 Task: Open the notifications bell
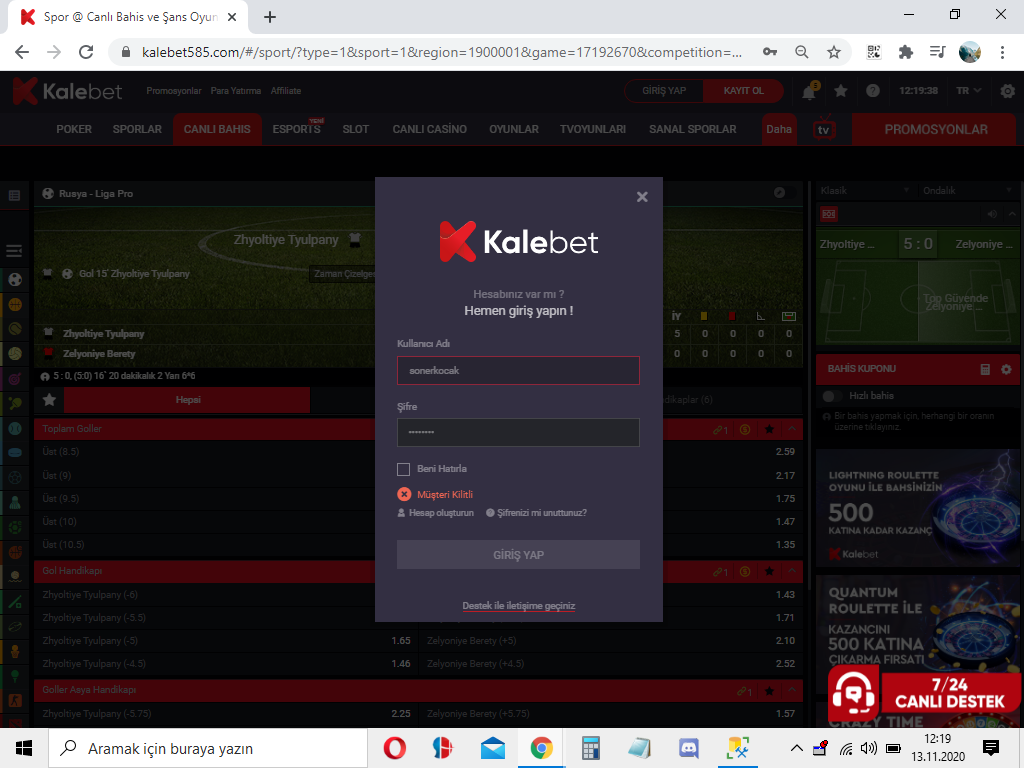[x=810, y=91]
